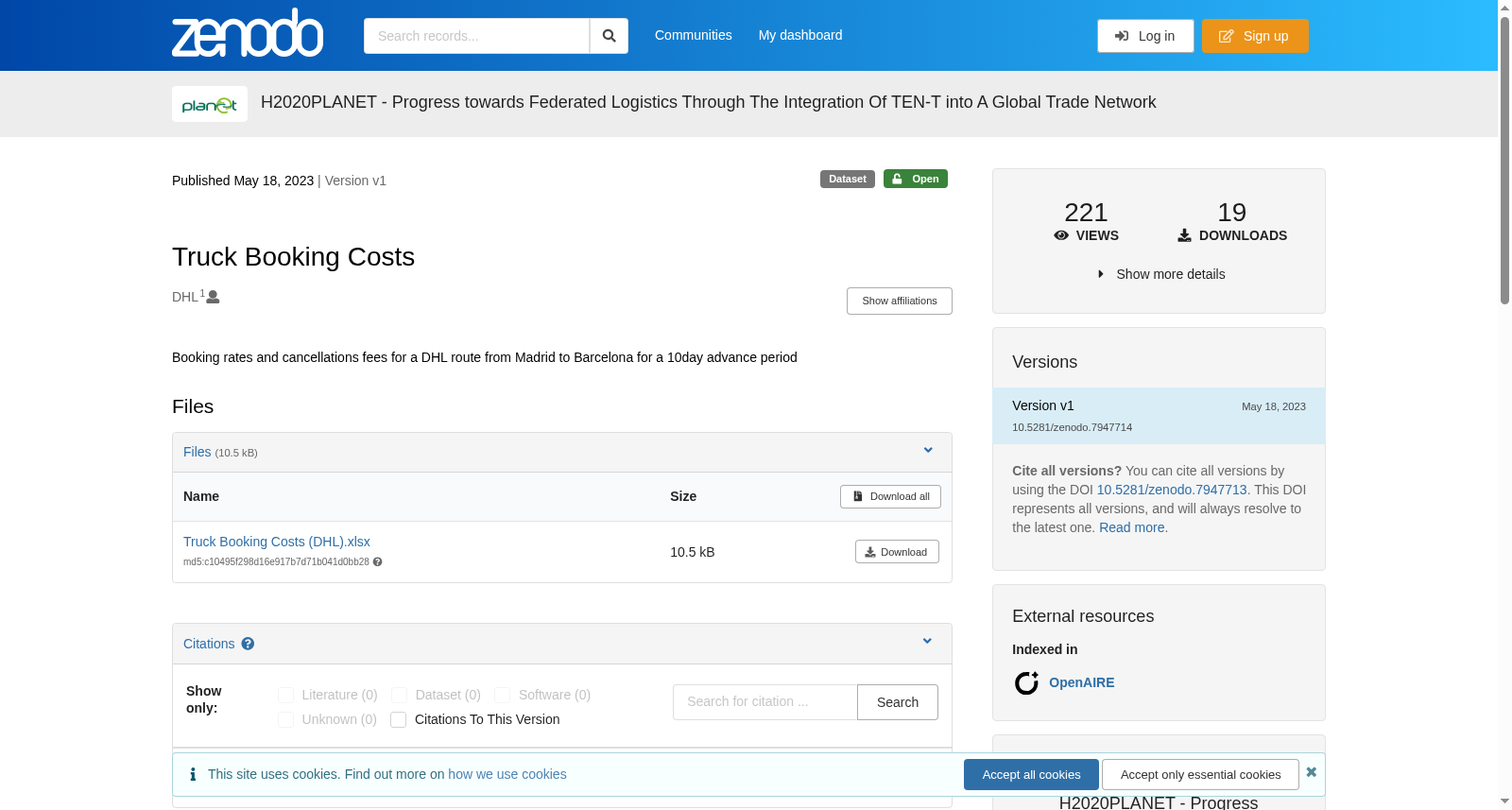1512x810 pixels.
Task: Click the Sign up button
Action: click(1255, 36)
